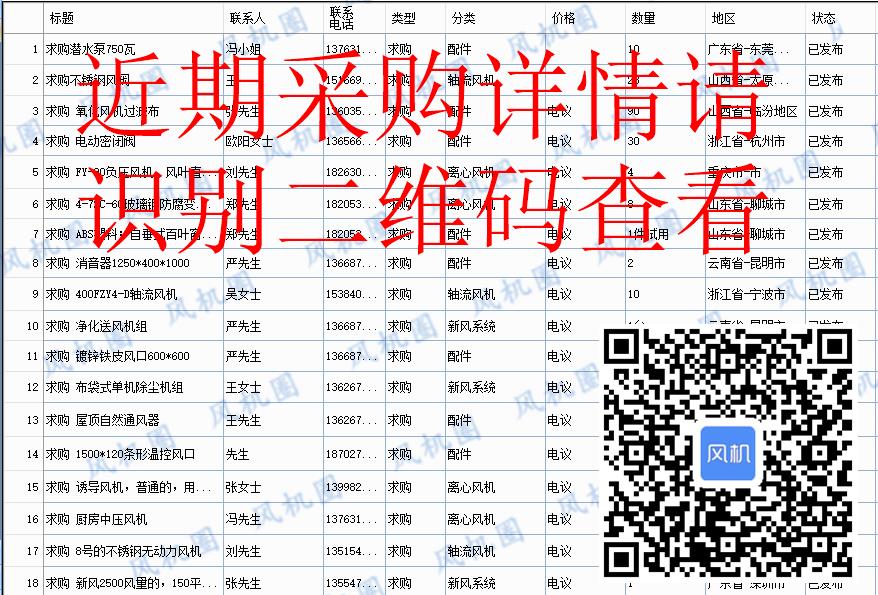Click the 标题 column header

62,18
